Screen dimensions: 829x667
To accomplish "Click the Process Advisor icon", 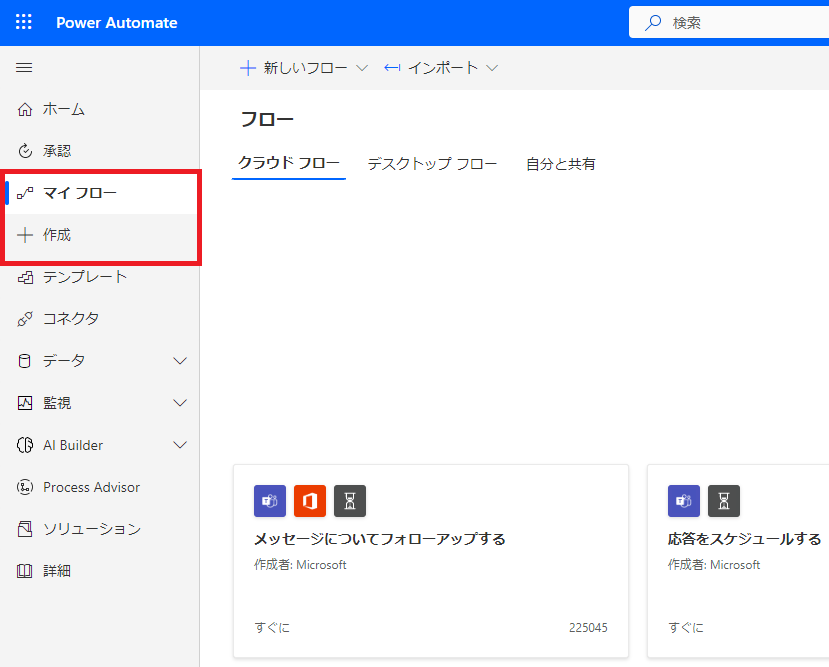I will tap(25, 487).
